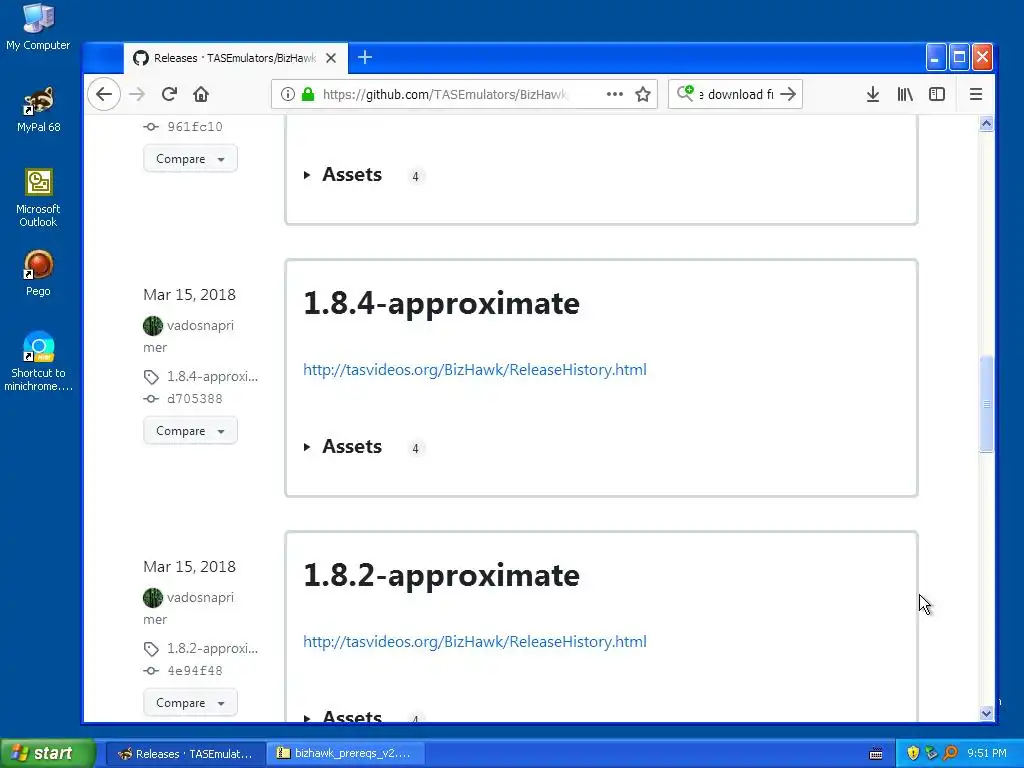This screenshot has width=1024, height=768.
Task: Select the MyPal 68 desktop icon
Action: coord(38,109)
